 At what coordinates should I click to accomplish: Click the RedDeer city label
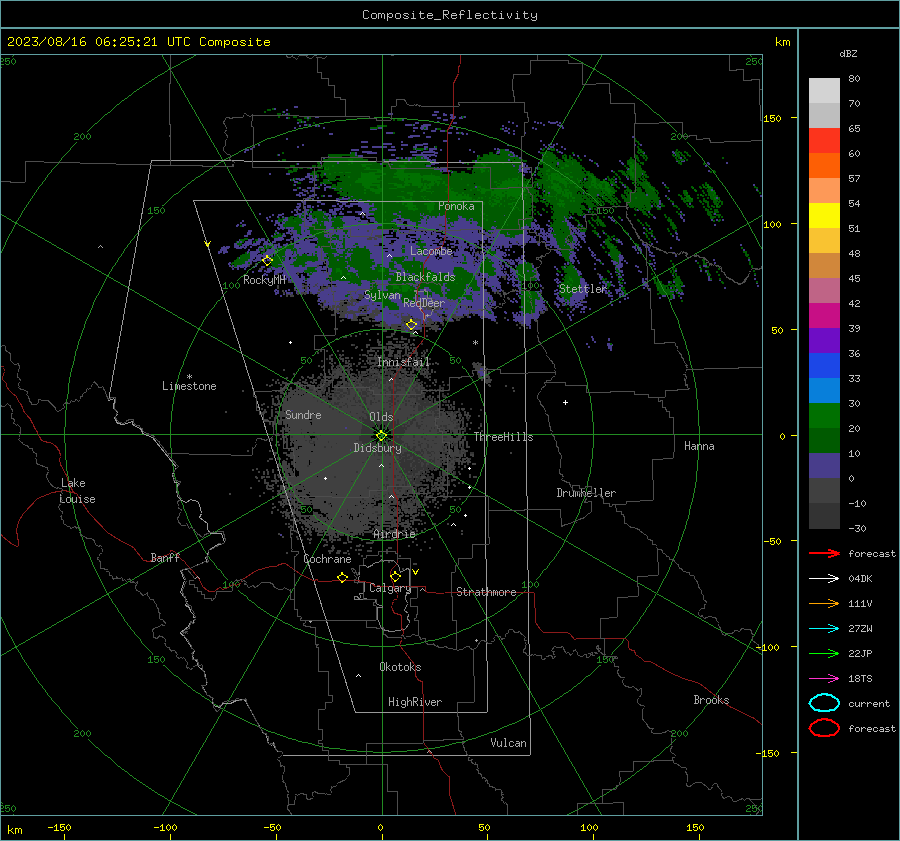(x=424, y=303)
